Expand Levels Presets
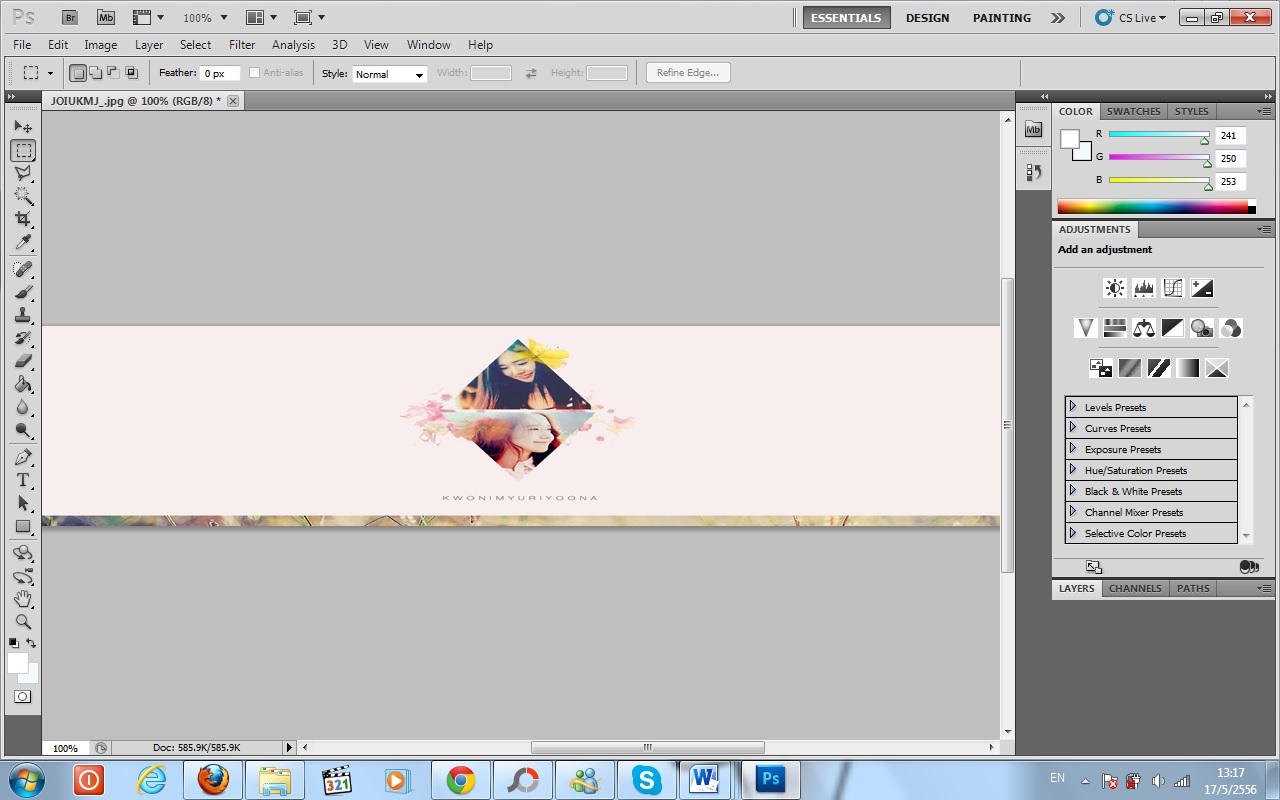Image resolution: width=1280 pixels, height=800 pixels. click(1073, 406)
